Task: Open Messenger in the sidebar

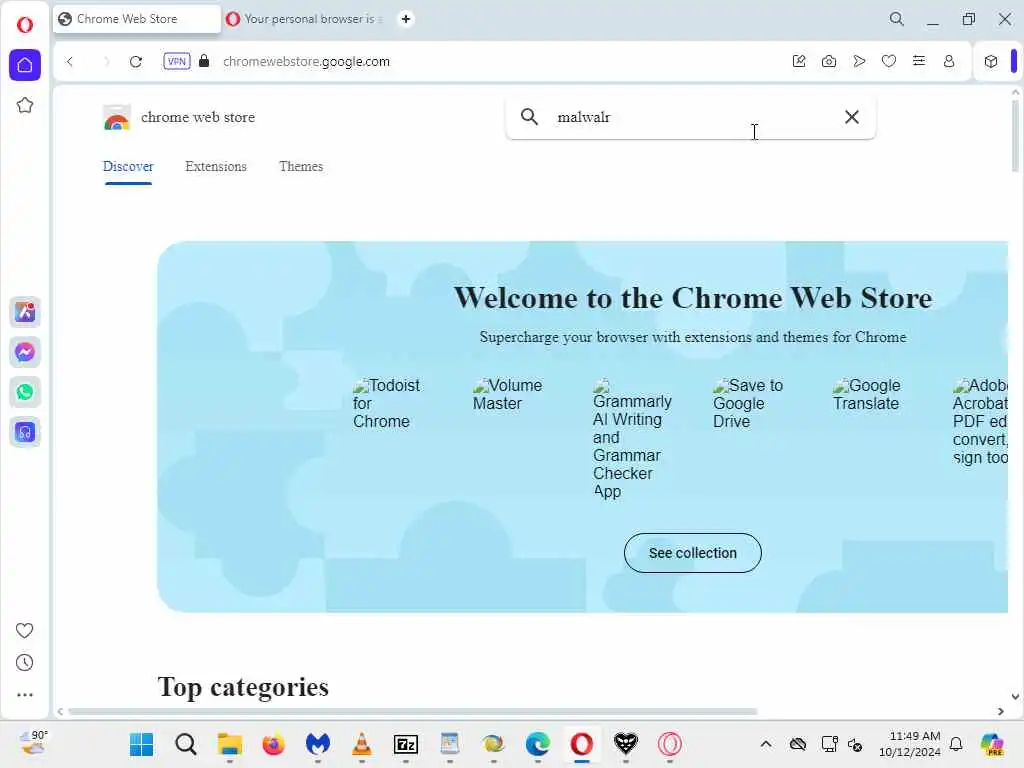Action: click(25, 353)
